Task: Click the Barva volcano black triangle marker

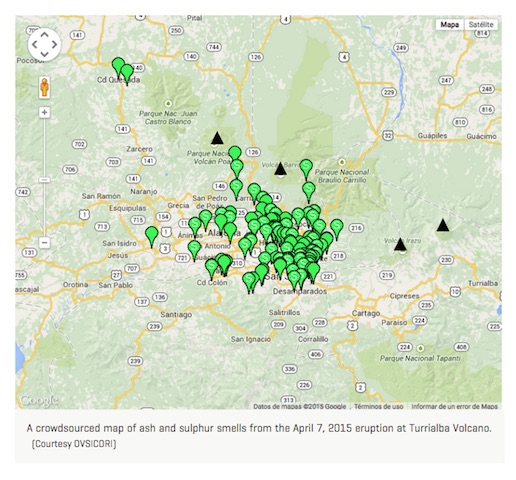Action: 280,169
